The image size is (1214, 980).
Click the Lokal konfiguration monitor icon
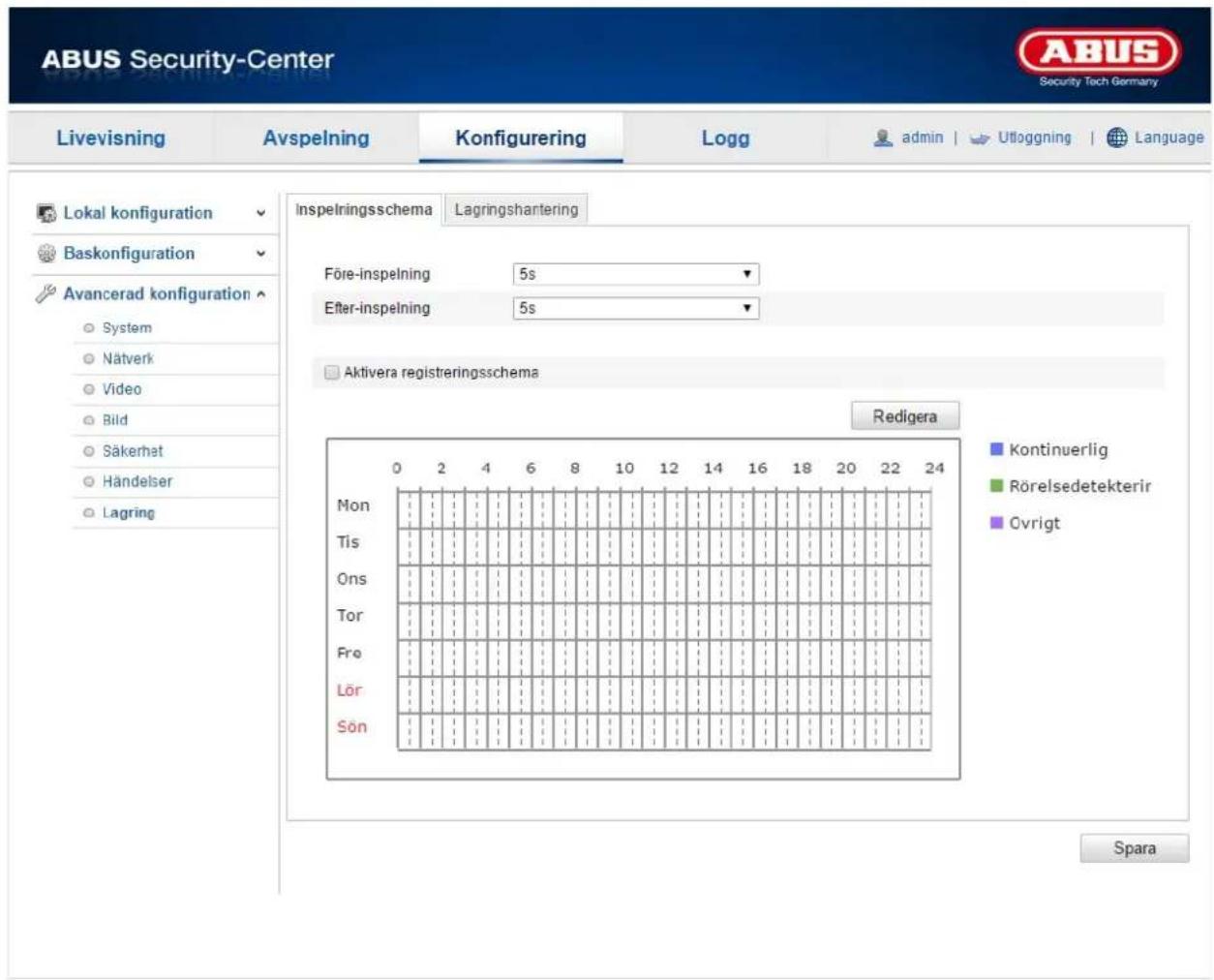tap(46, 213)
